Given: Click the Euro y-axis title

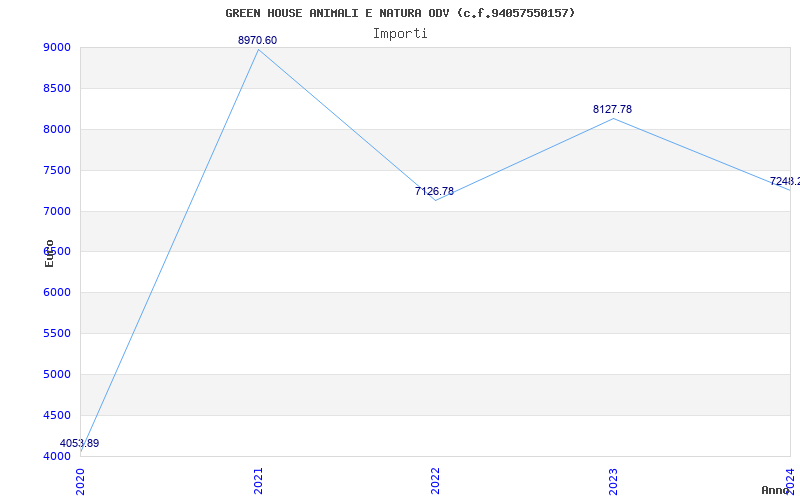Looking at the screenshot, I should pos(49,253).
